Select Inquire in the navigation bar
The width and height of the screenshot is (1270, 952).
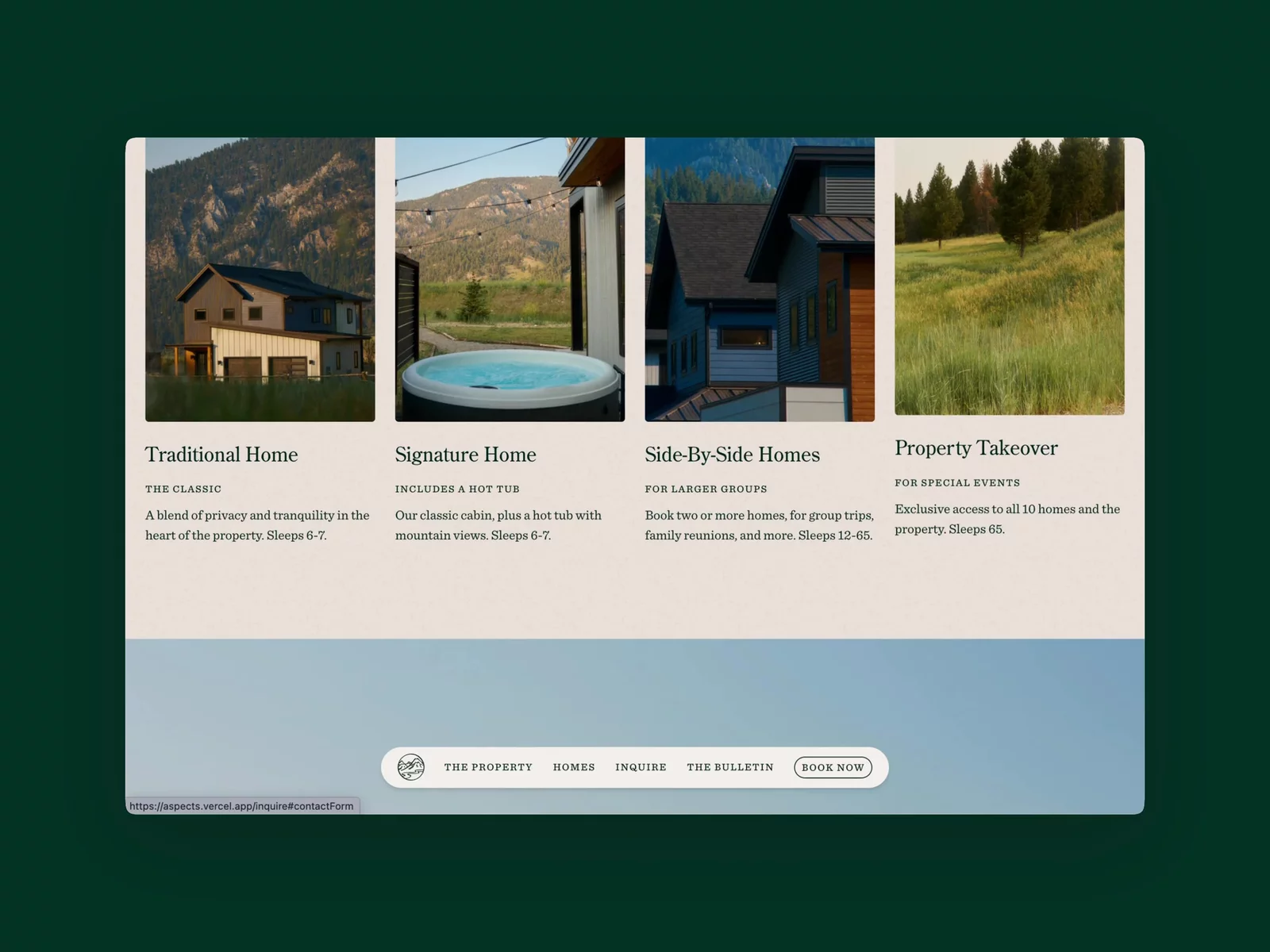click(641, 767)
